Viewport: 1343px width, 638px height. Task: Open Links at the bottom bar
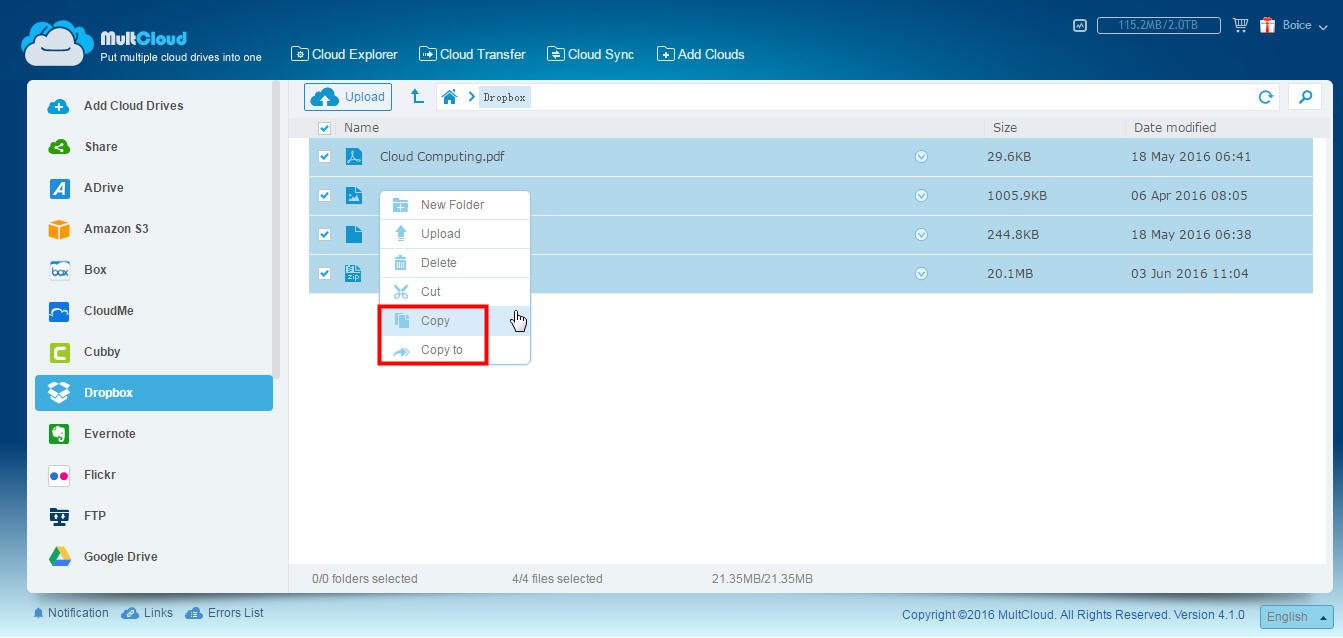tap(147, 613)
